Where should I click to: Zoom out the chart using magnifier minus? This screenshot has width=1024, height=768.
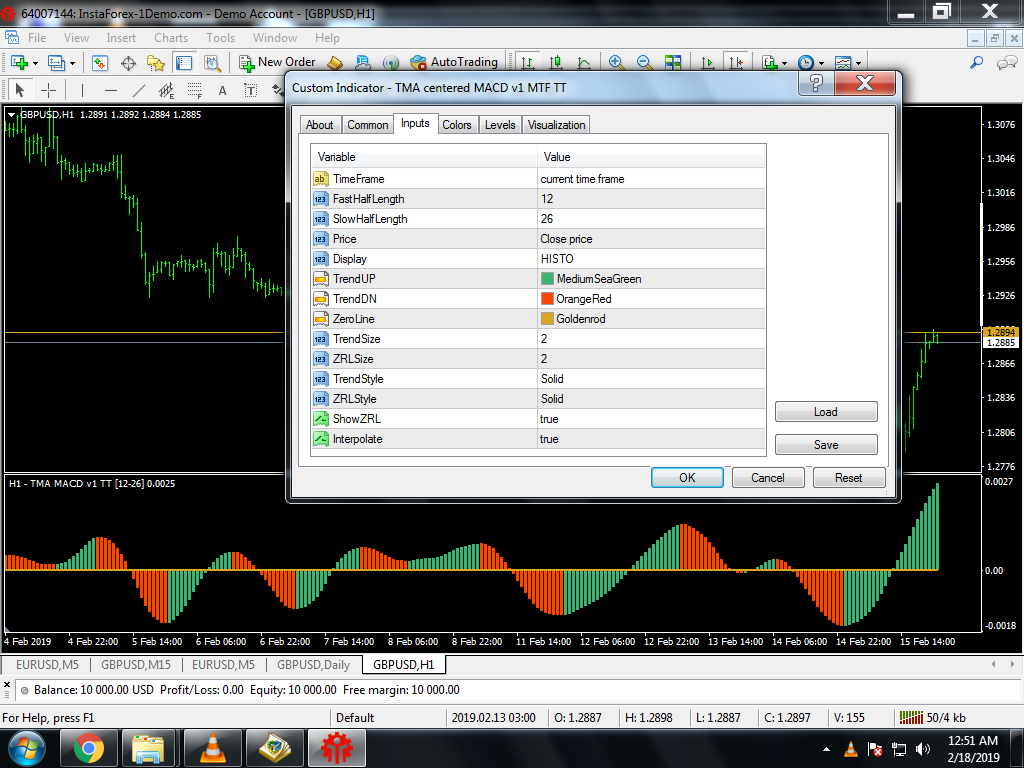click(644, 63)
